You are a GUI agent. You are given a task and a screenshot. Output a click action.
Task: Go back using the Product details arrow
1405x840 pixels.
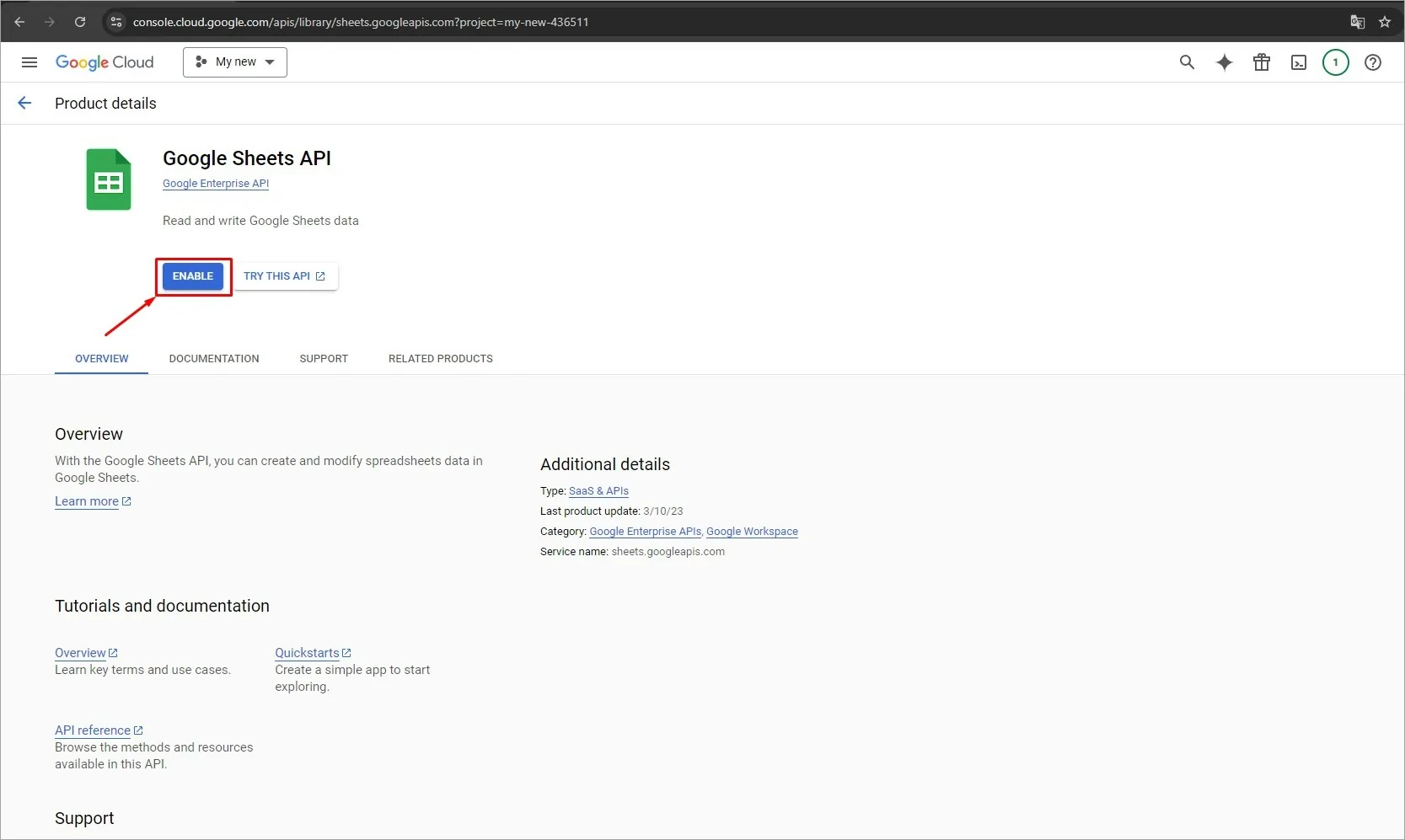[24, 102]
